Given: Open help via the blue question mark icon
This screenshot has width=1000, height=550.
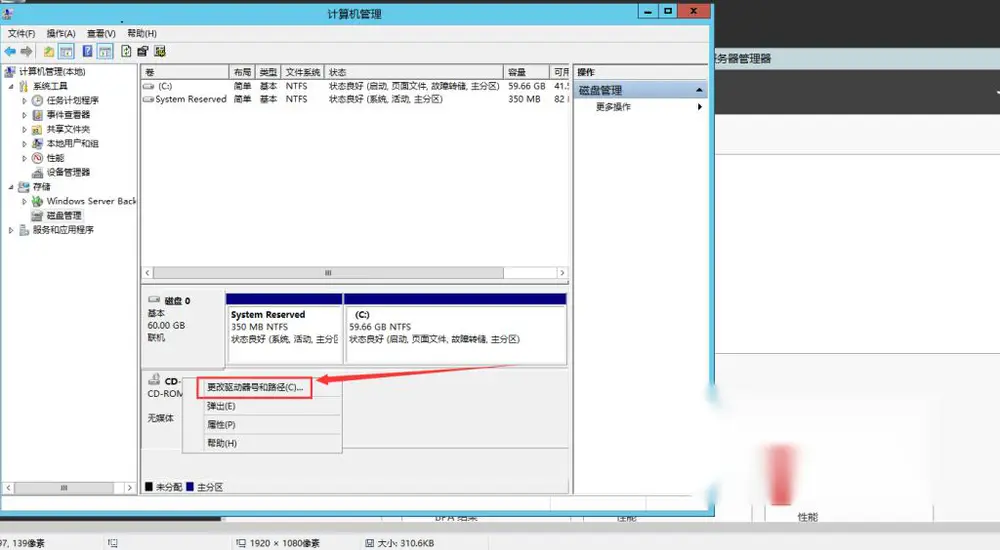Looking at the screenshot, I should (x=87, y=52).
